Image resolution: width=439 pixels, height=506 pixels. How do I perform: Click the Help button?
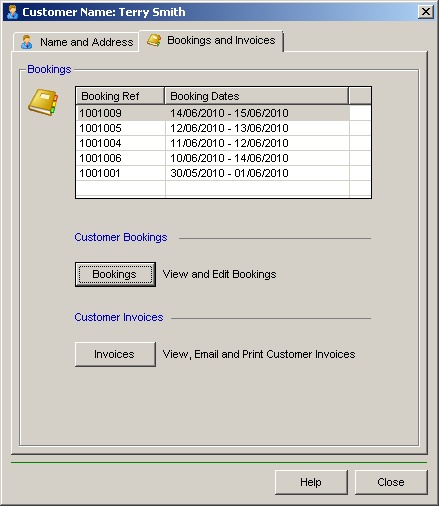click(311, 482)
